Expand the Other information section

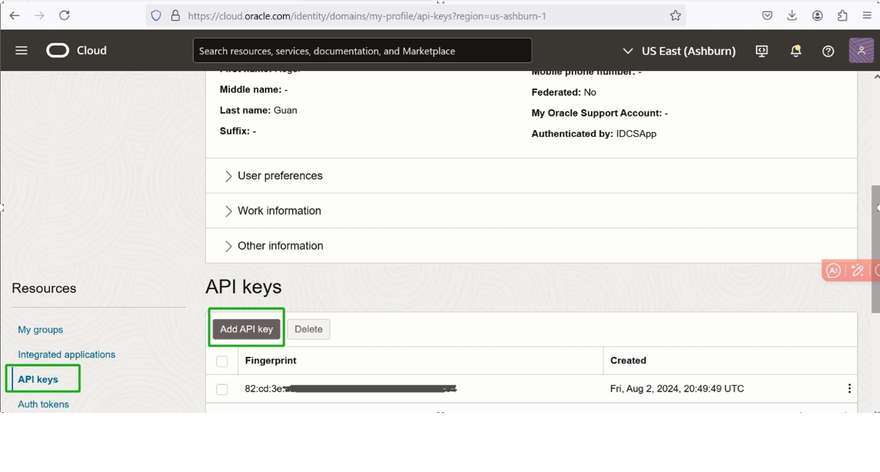point(279,246)
